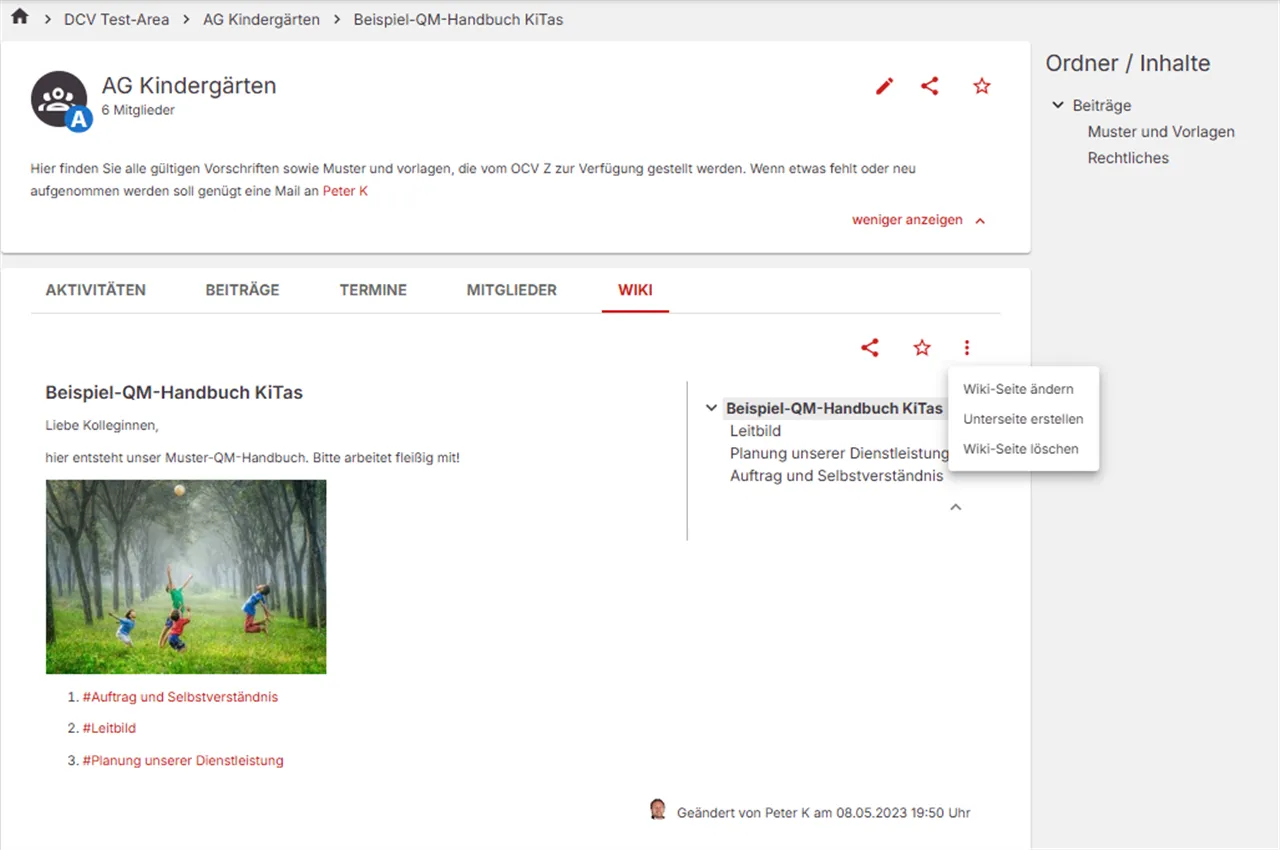This screenshot has width=1280, height=850.
Task: Favorite the AG Kindergärten group star
Action: tap(982, 86)
